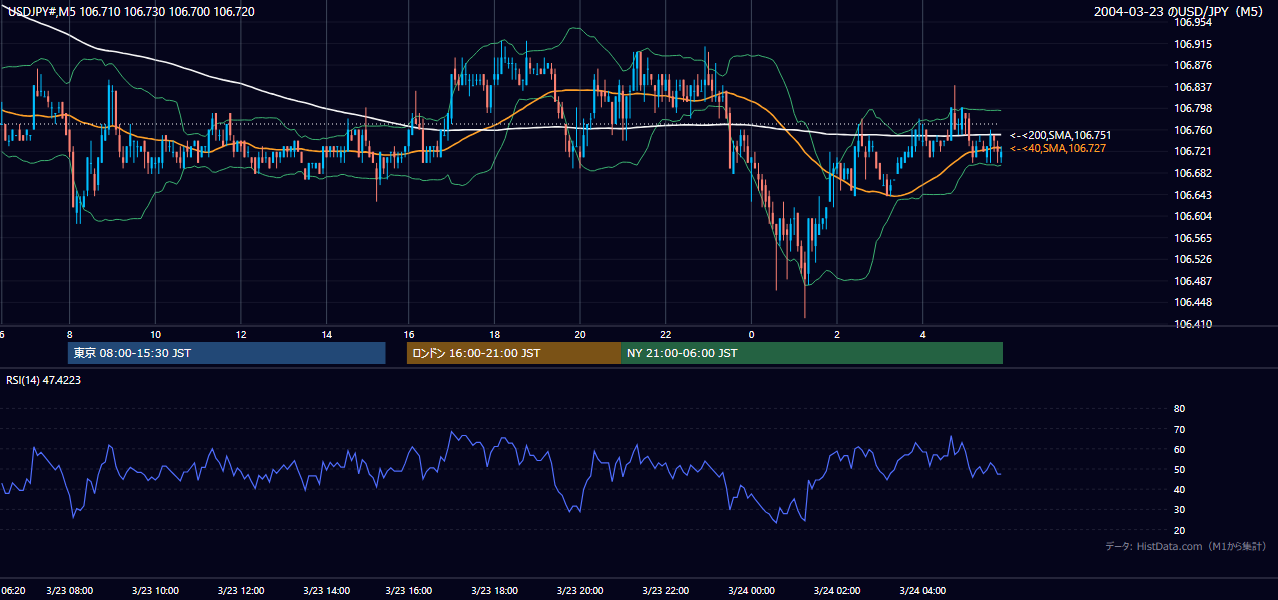The width and height of the screenshot is (1278, 600).
Task: Click price axis value 106.565
Action: 1193,238
